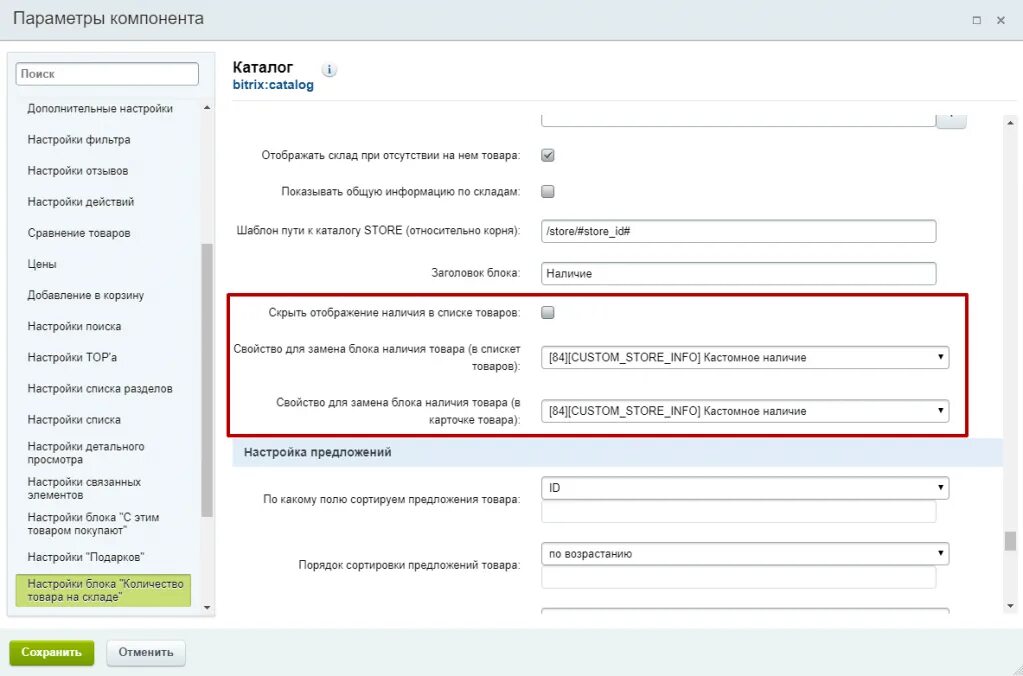Click empty text field below по возрастанию dropdown
This screenshot has width=1023, height=676.
(739, 577)
